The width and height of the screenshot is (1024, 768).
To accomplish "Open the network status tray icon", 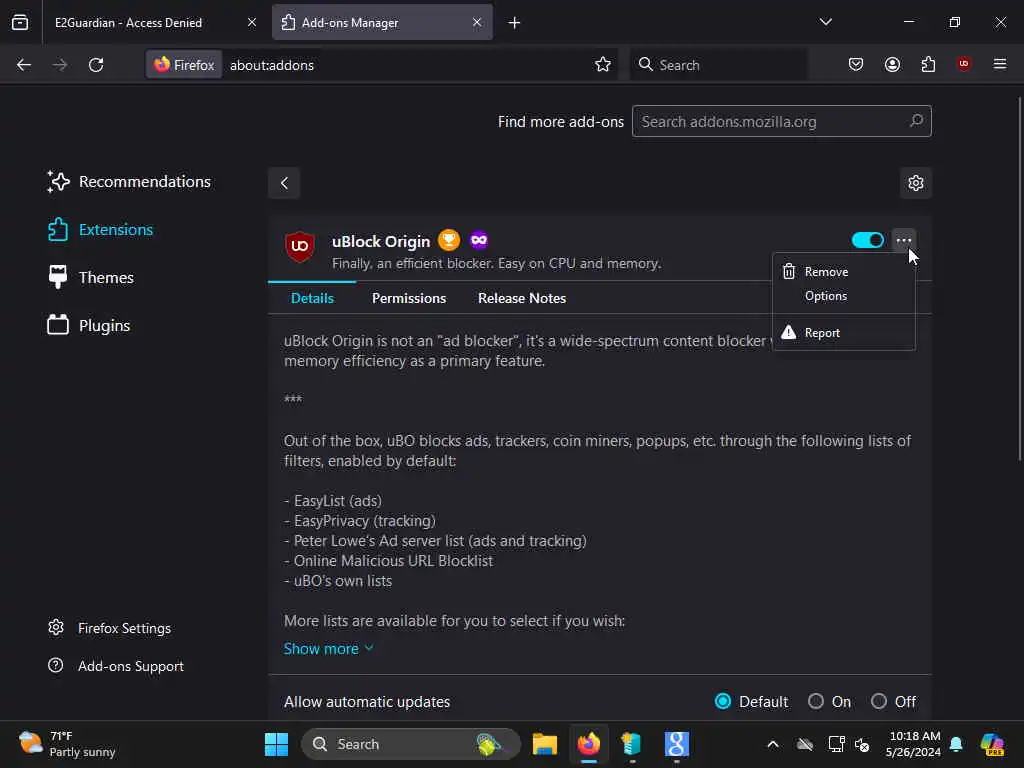I will pos(836,744).
